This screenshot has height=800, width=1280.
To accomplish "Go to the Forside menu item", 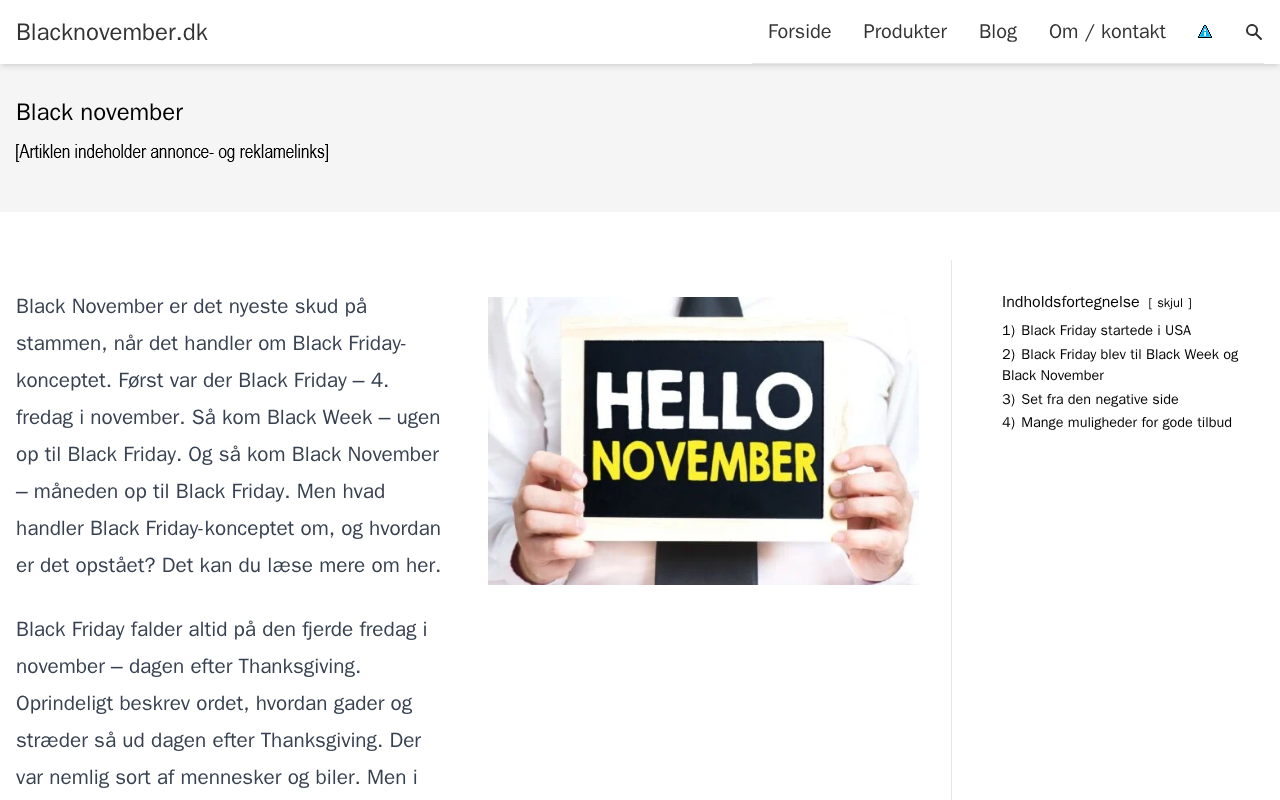I will [799, 32].
